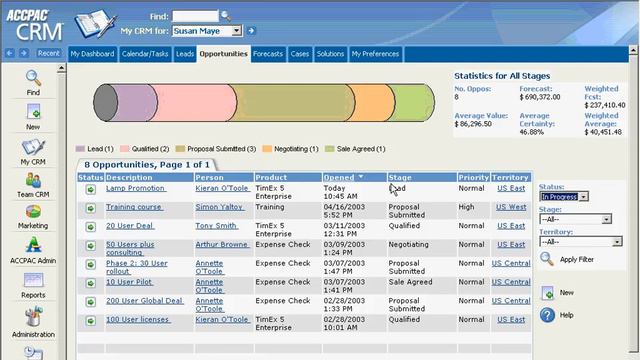Open the Reports sidebar icon
Viewport: 640px width, 360px height.
coord(33,280)
